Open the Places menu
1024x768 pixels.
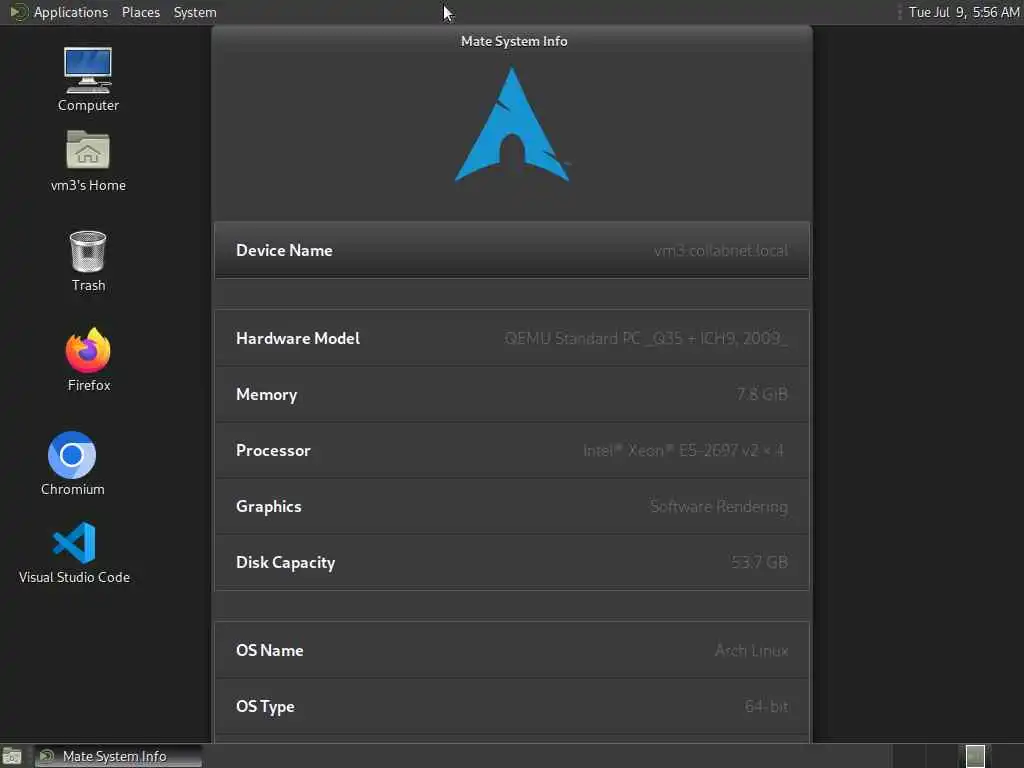(140, 12)
